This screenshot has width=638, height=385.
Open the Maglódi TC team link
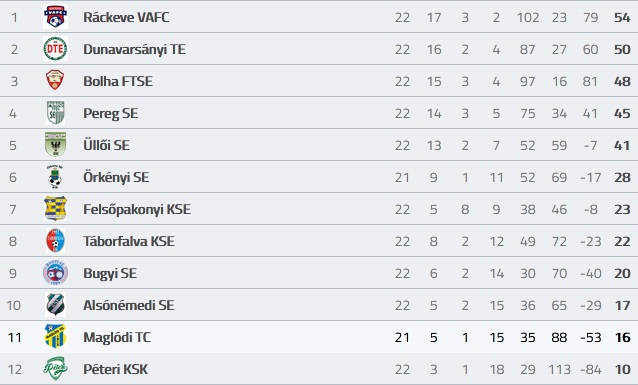117,337
